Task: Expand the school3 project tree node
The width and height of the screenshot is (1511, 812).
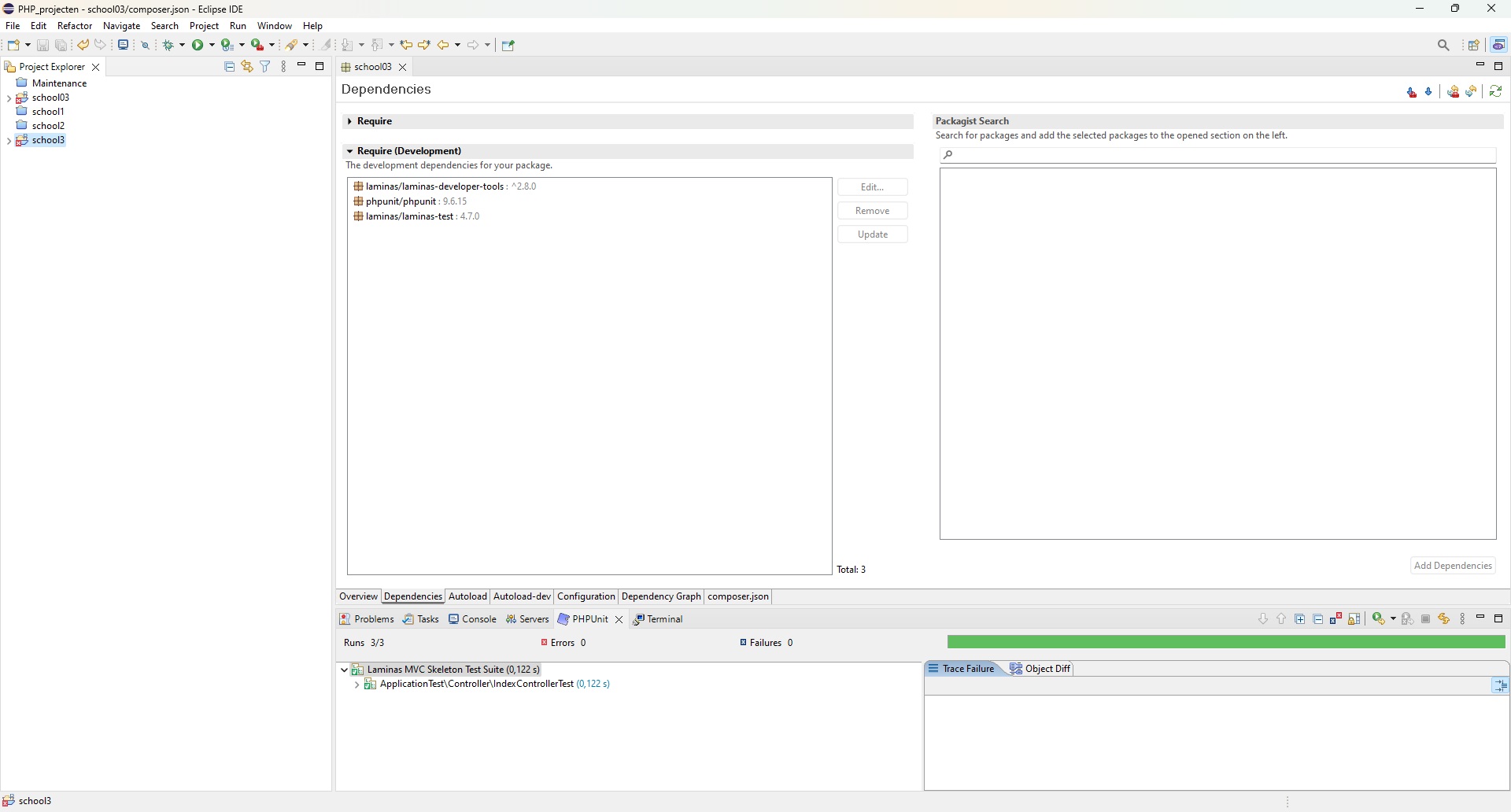Action: [x=8, y=142]
